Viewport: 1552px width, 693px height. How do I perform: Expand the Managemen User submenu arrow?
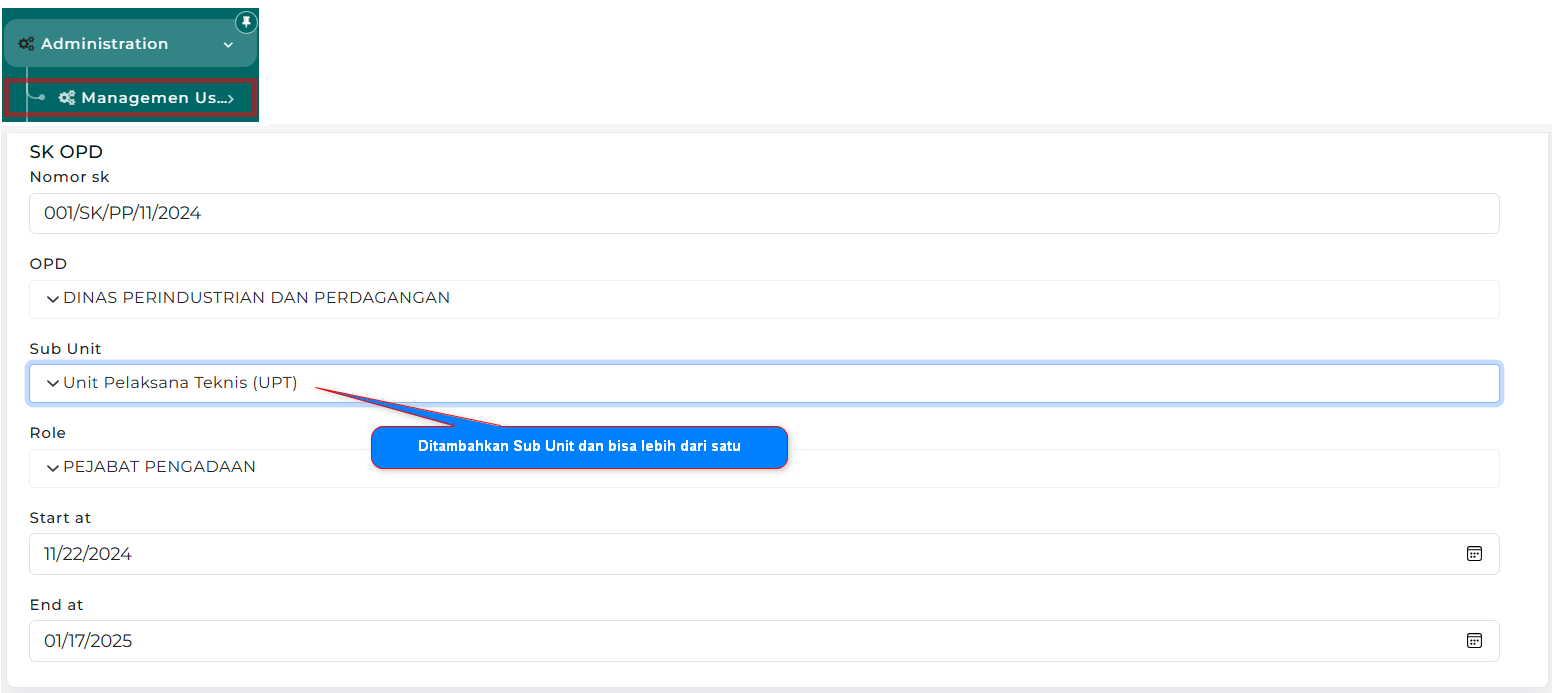(x=230, y=98)
